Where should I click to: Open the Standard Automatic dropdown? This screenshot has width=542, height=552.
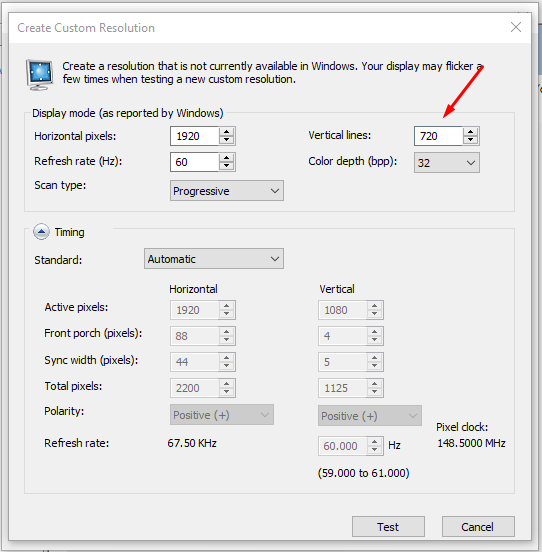(x=214, y=259)
